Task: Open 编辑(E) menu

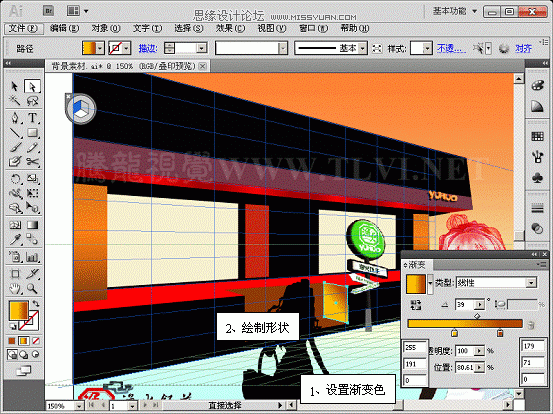Action: pyautogui.click(x=64, y=28)
